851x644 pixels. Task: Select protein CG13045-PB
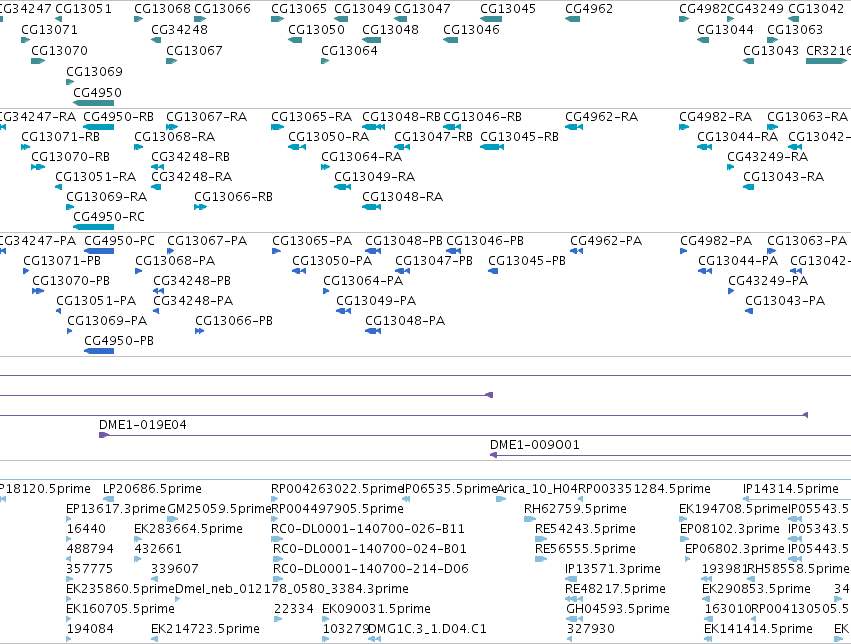[527, 261]
